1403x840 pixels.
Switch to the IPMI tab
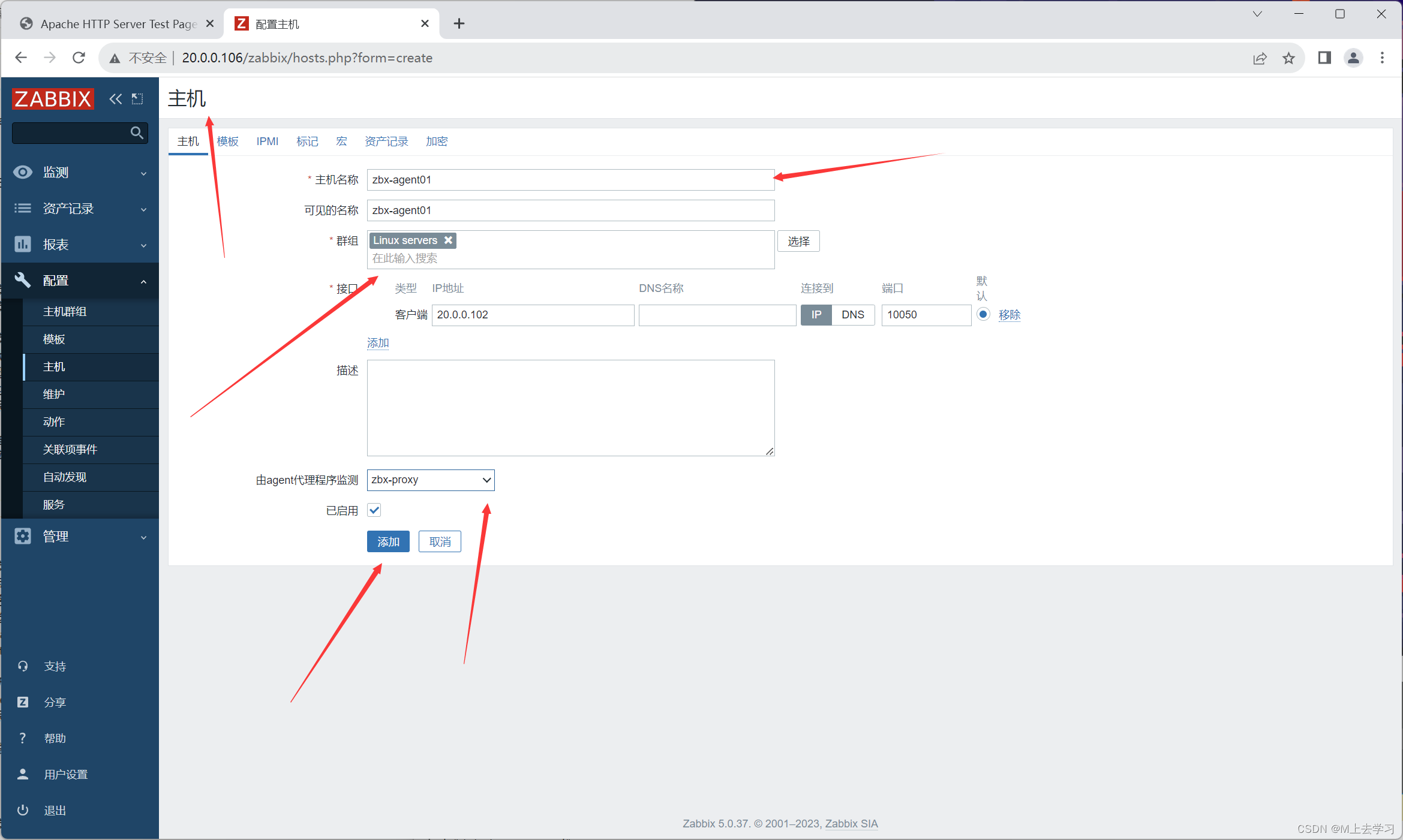pyautogui.click(x=267, y=141)
